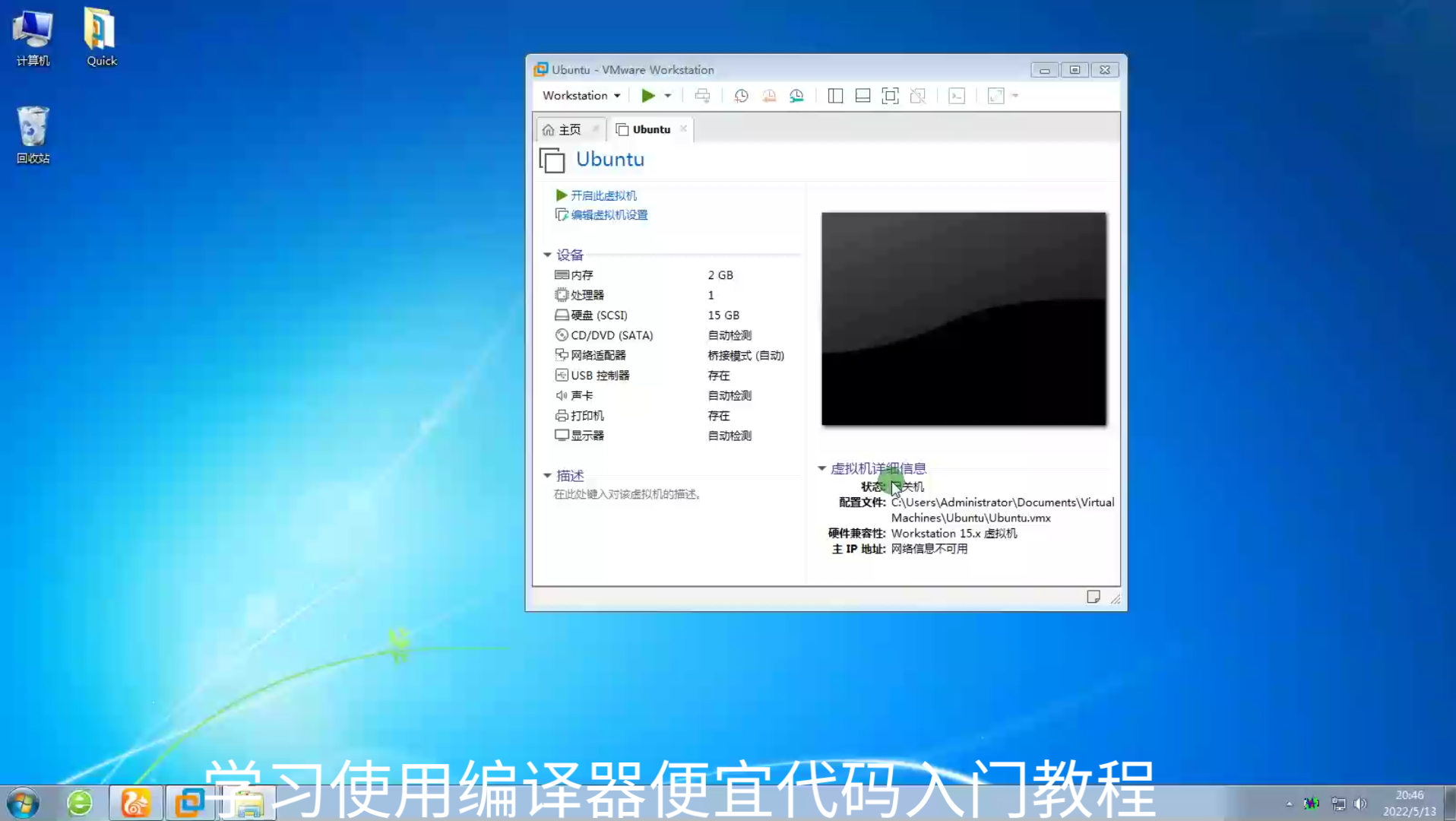The image size is (1456, 821).
Task: Click the USB controller icon
Action: pos(562,375)
